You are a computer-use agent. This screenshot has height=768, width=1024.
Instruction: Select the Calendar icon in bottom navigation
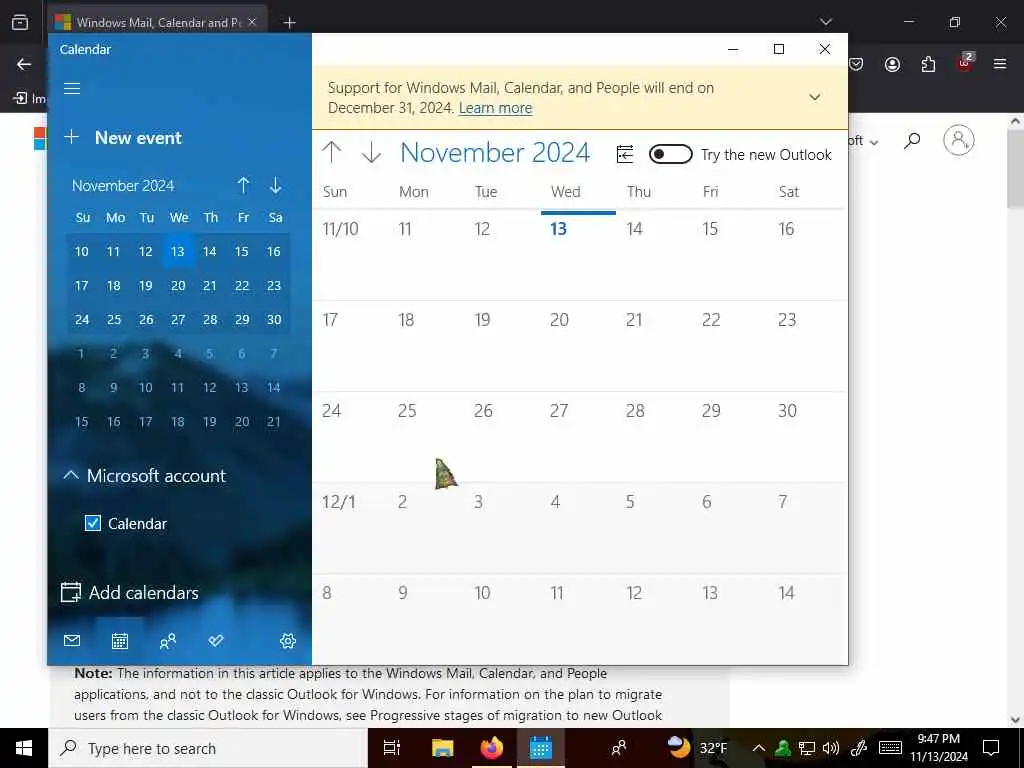pyautogui.click(x=120, y=641)
